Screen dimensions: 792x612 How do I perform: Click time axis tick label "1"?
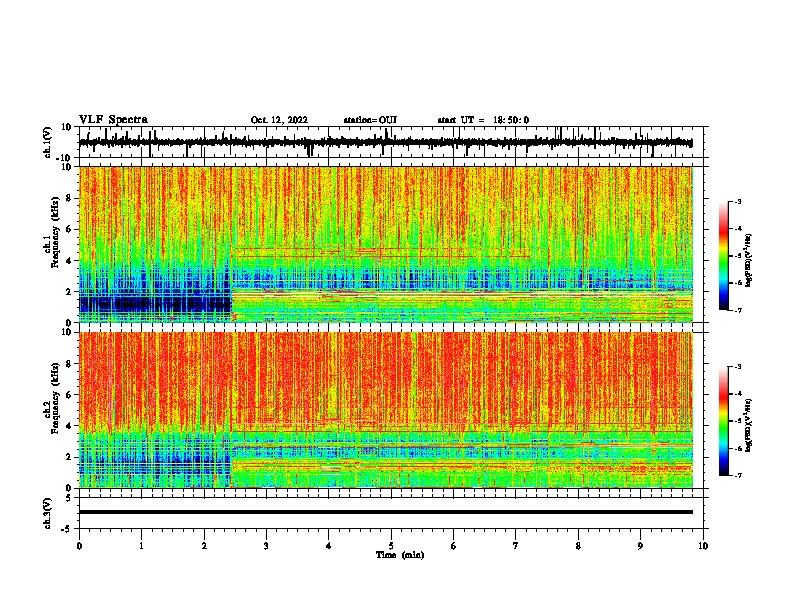click(x=141, y=546)
